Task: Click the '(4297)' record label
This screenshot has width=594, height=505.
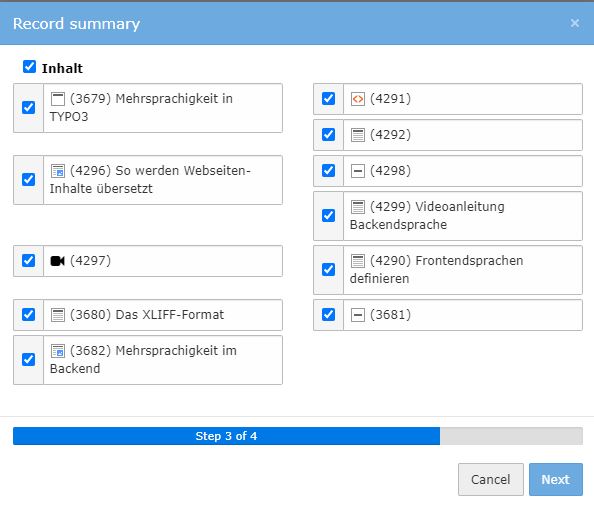Action: tap(91, 261)
